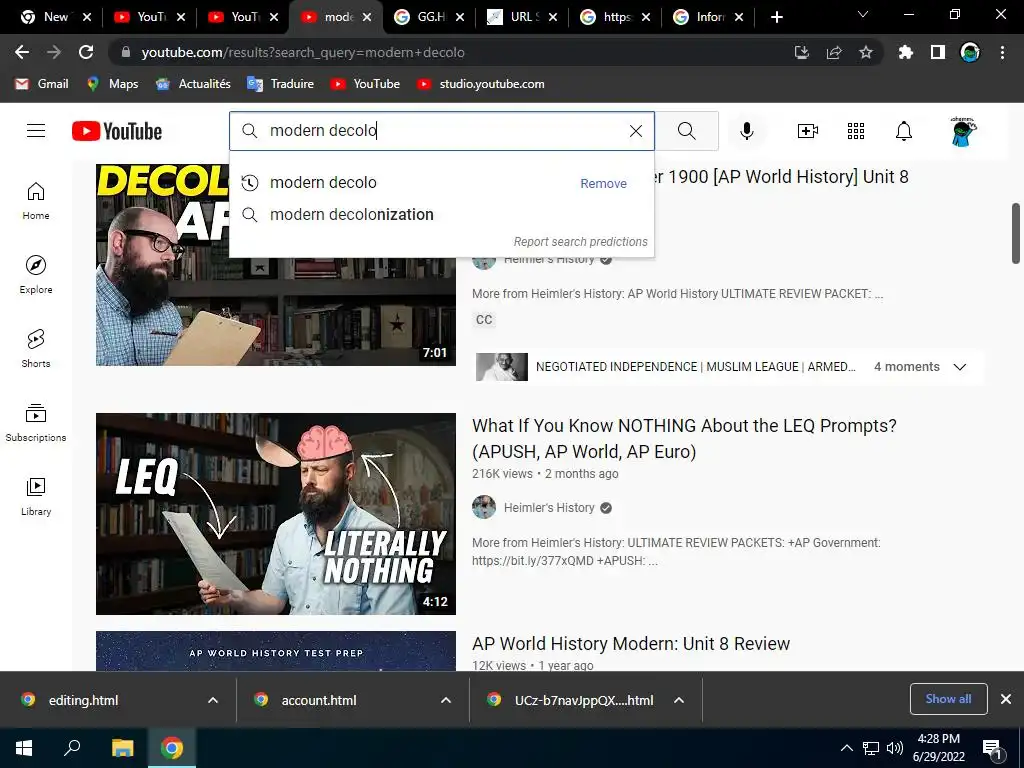Go to Home in the sidebar
Screen dimensions: 1024x768
36,200
